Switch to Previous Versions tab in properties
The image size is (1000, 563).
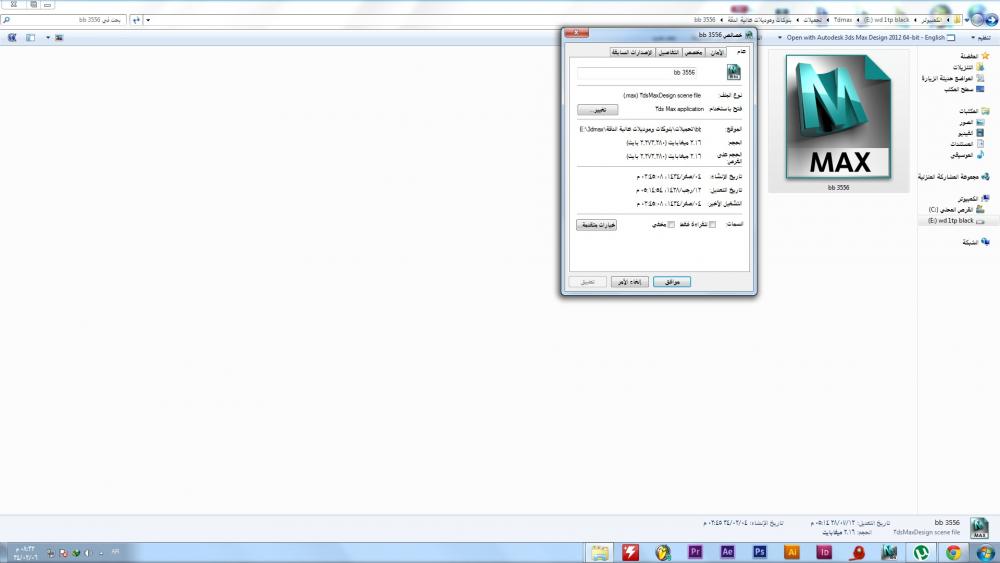(633, 52)
